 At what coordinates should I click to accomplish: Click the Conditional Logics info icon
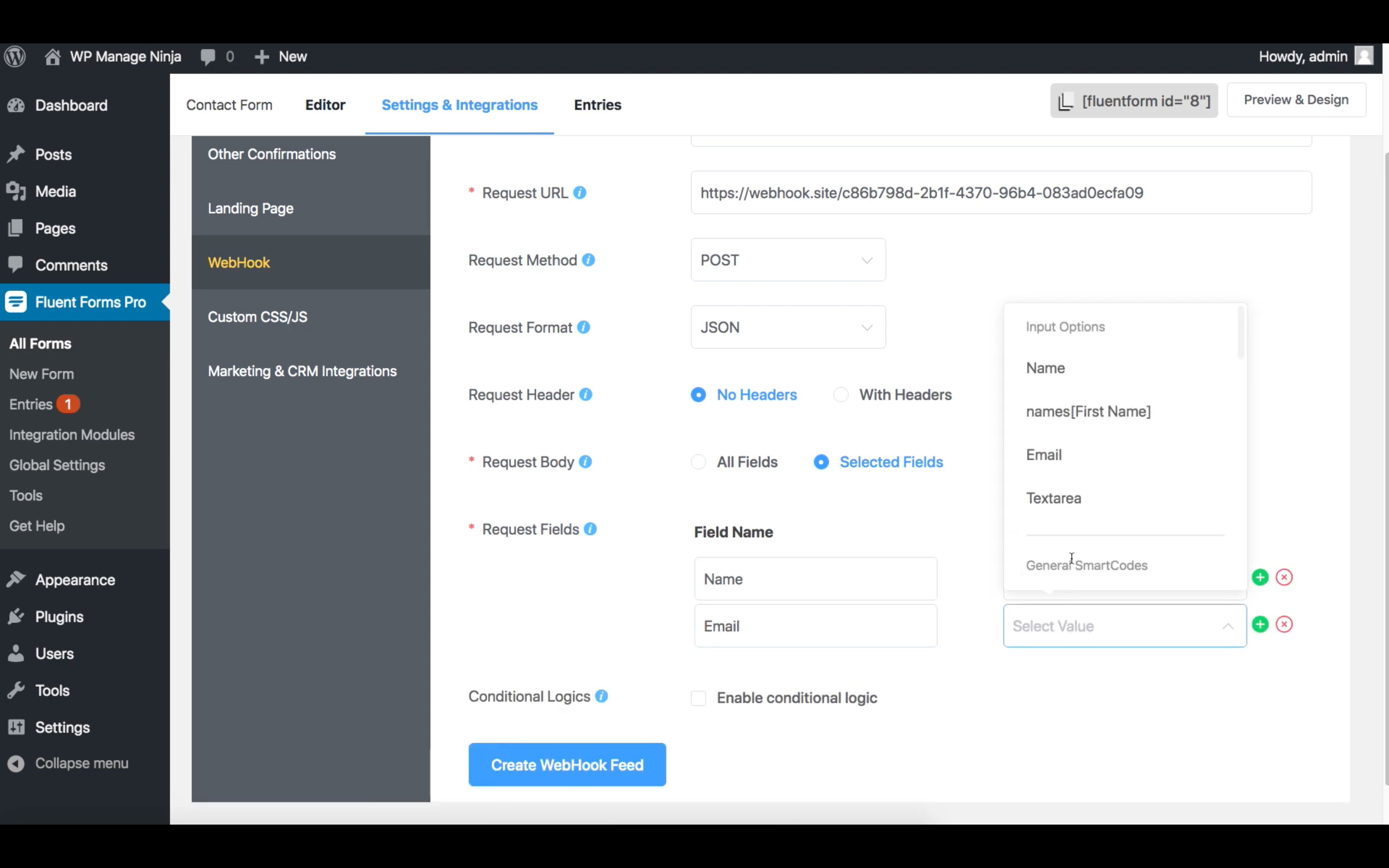(x=601, y=696)
